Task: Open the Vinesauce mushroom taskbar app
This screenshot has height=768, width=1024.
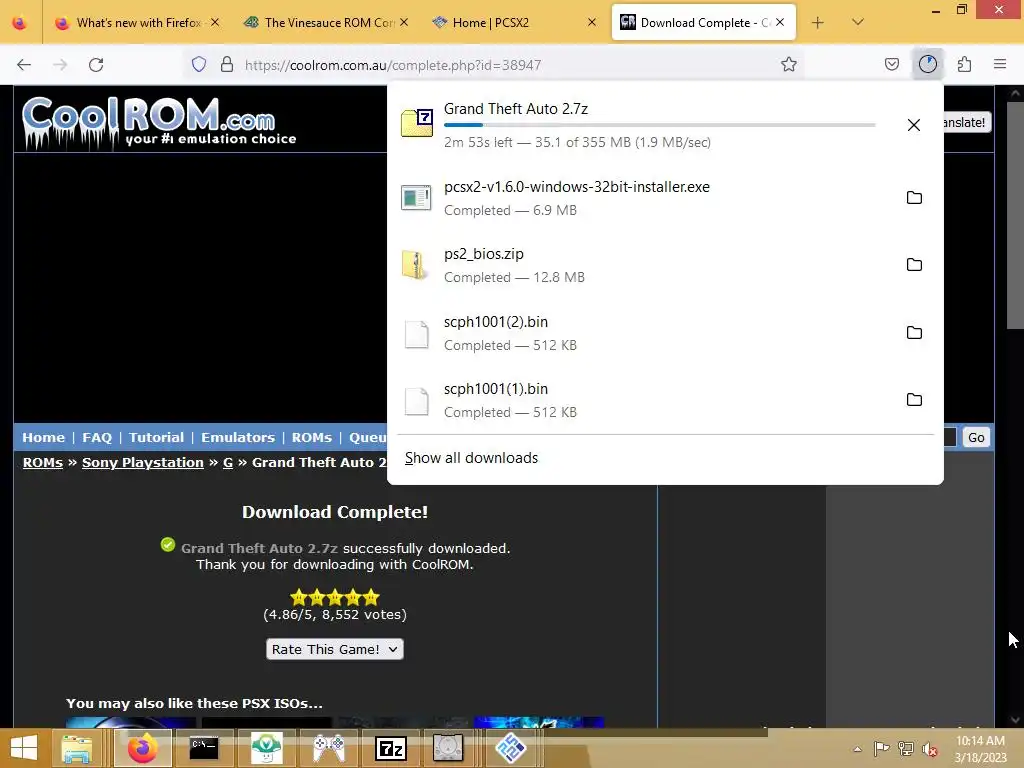Action: tap(266, 748)
